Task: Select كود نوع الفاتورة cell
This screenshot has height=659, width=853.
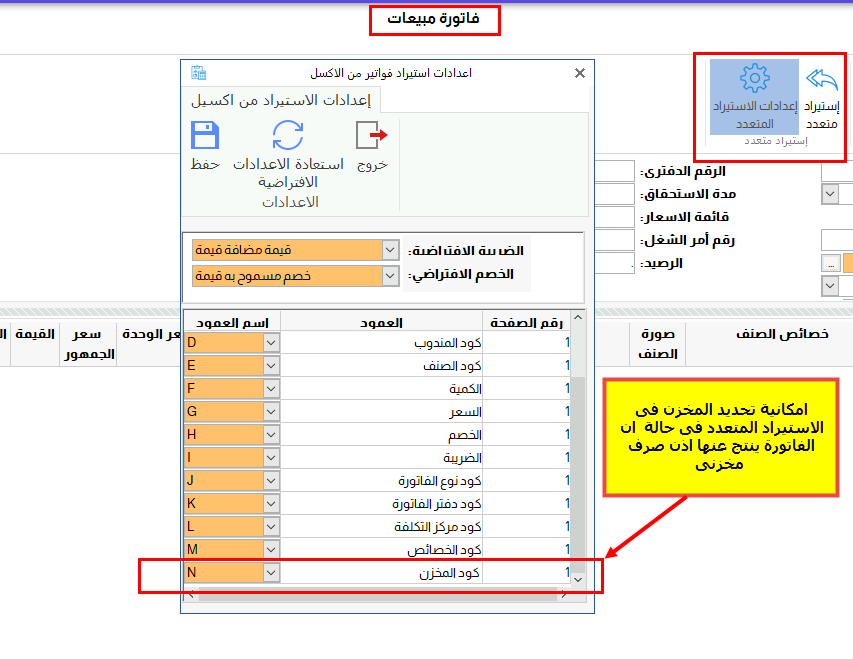Action: point(381,481)
